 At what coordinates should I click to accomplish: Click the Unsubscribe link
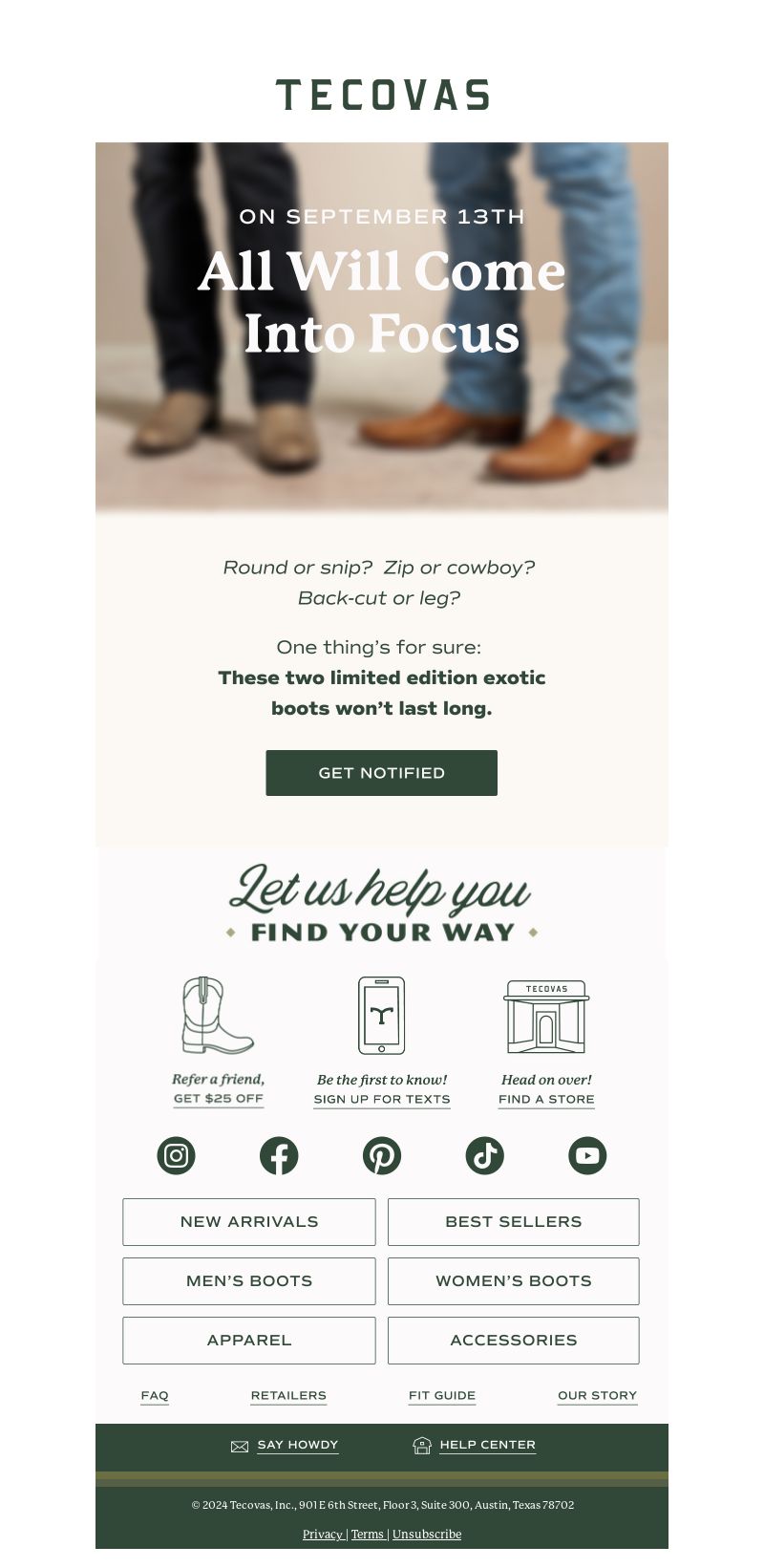[427, 1534]
